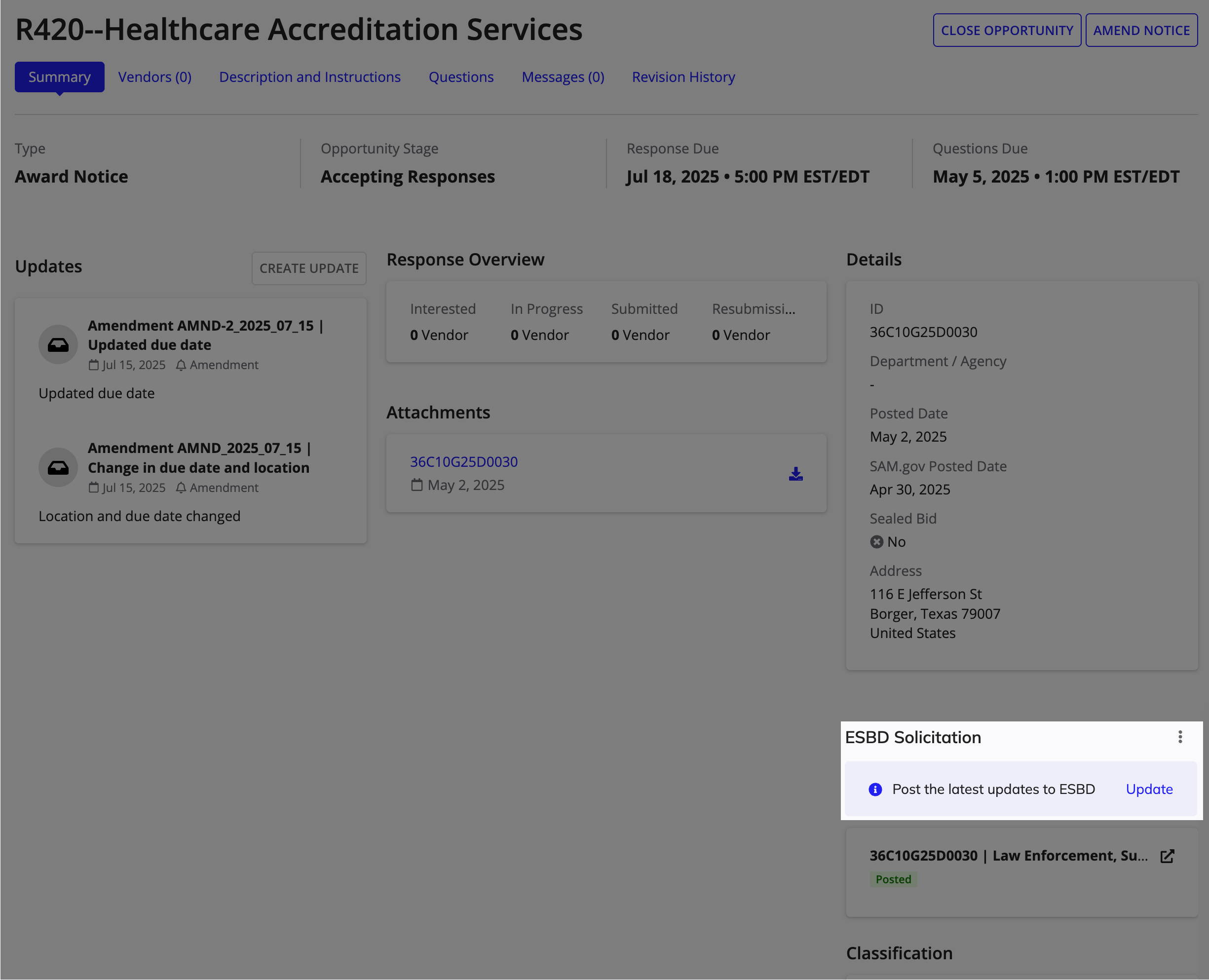Click bell icon on Change in due date amendment
Image resolution: width=1209 pixels, height=980 pixels.
pos(181,488)
